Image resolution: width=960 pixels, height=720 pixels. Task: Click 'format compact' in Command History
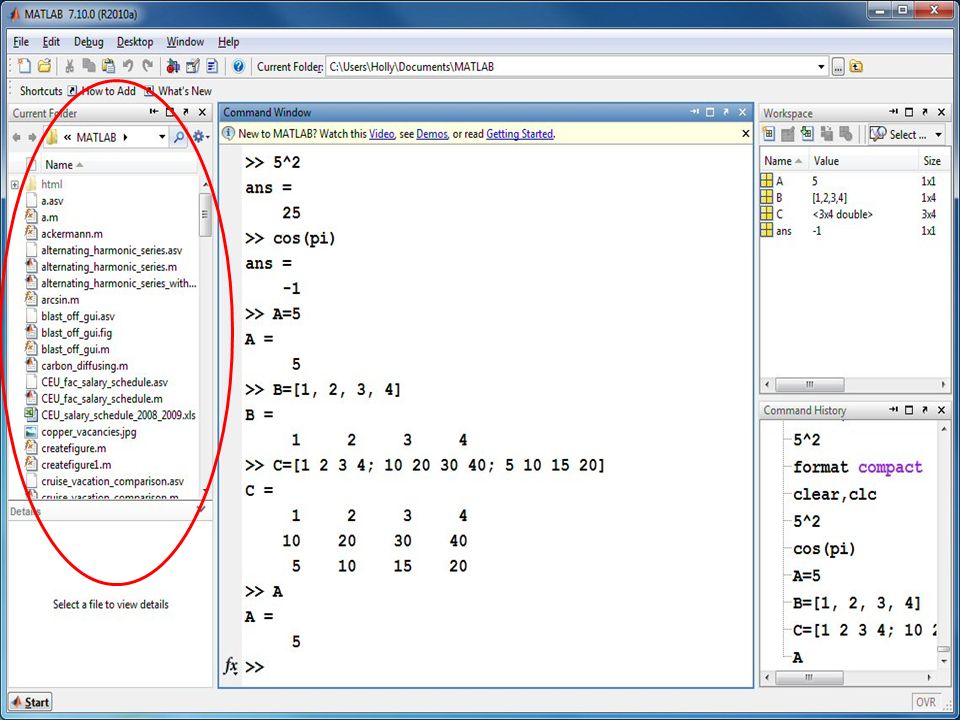857,467
